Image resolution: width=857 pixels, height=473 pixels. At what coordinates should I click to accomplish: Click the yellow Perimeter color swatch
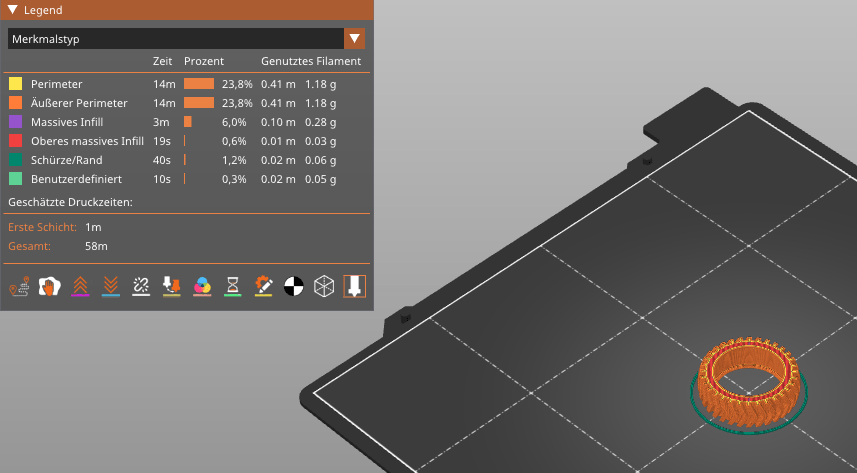(x=15, y=83)
